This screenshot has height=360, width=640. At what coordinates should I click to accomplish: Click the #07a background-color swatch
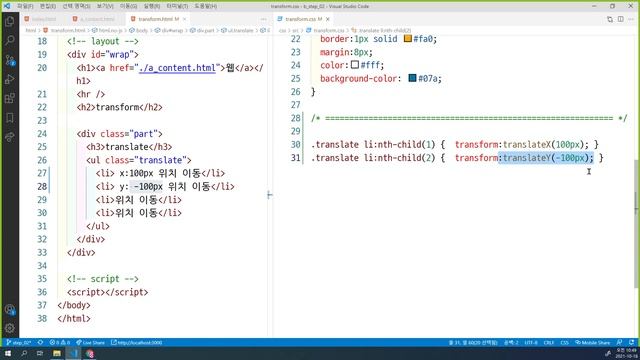coord(412,78)
